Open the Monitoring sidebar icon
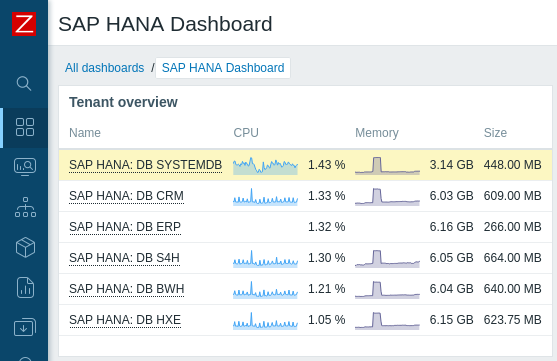The image size is (557, 361). [25, 167]
